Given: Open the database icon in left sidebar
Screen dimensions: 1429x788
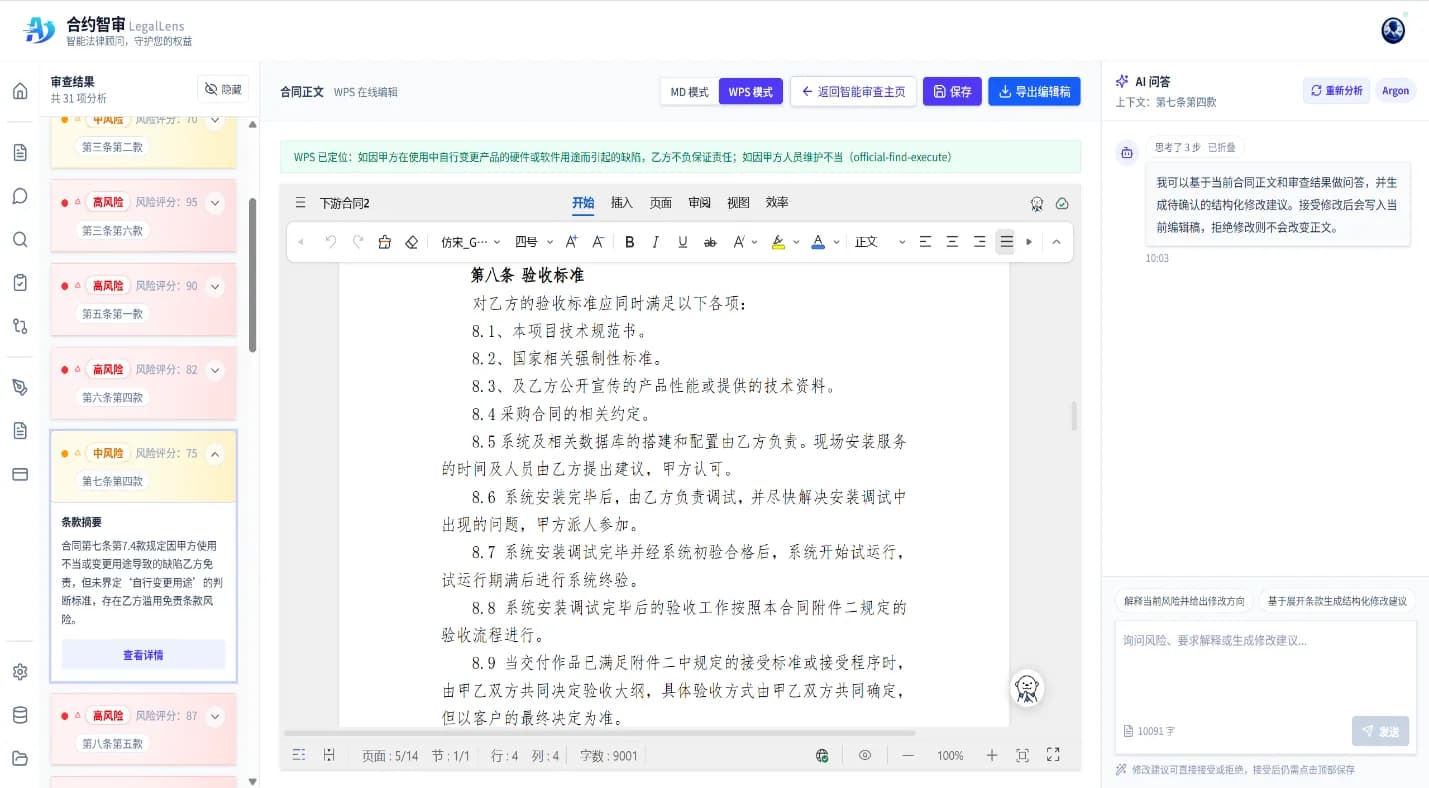Looking at the screenshot, I should click(x=20, y=715).
